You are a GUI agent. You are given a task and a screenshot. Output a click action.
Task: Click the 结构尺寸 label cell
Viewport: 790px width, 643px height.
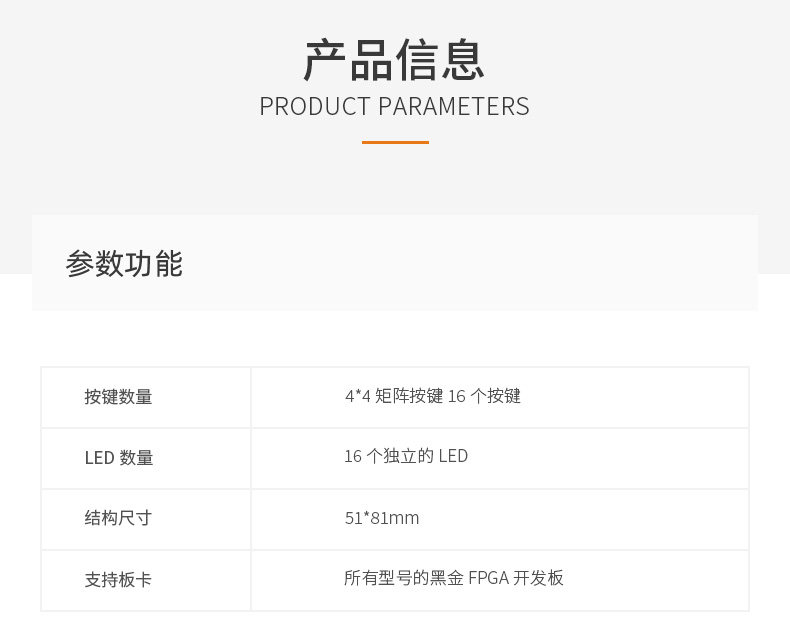coord(146,520)
